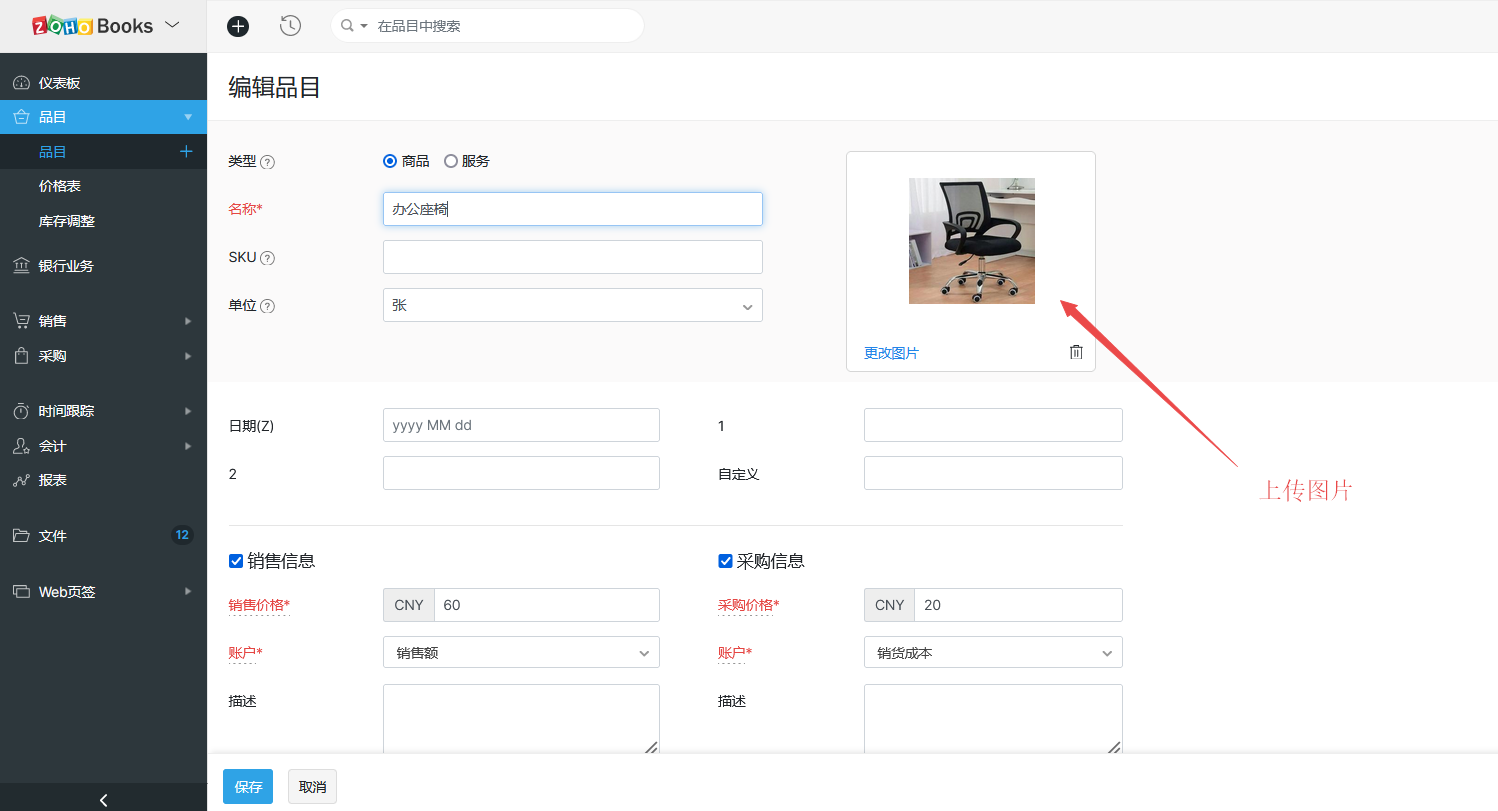Open 仪表板 in the sidebar
The width and height of the screenshot is (1498, 811).
(x=59, y=83)
